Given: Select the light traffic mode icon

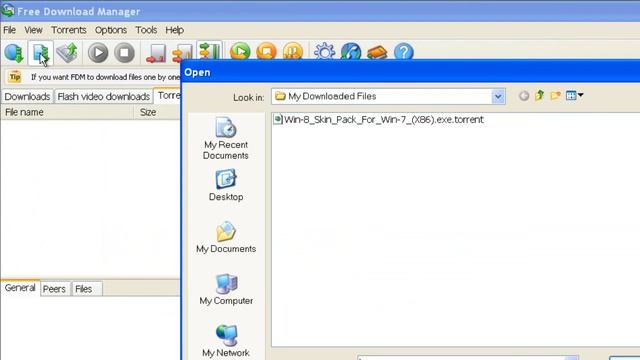Looking at the screenshot, I should 156,53.
